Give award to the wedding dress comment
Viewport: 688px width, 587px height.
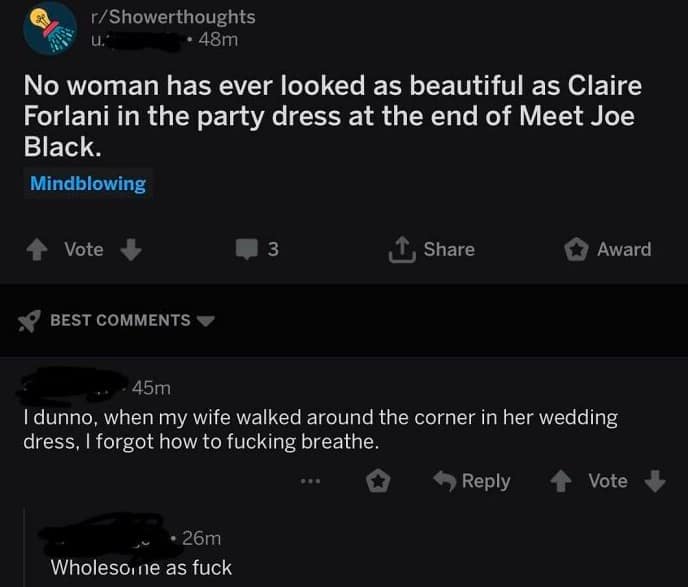pos(377,481)
